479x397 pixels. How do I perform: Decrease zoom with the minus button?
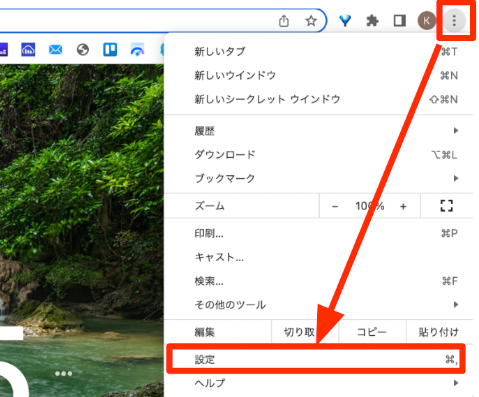click(x=335, y=207)
